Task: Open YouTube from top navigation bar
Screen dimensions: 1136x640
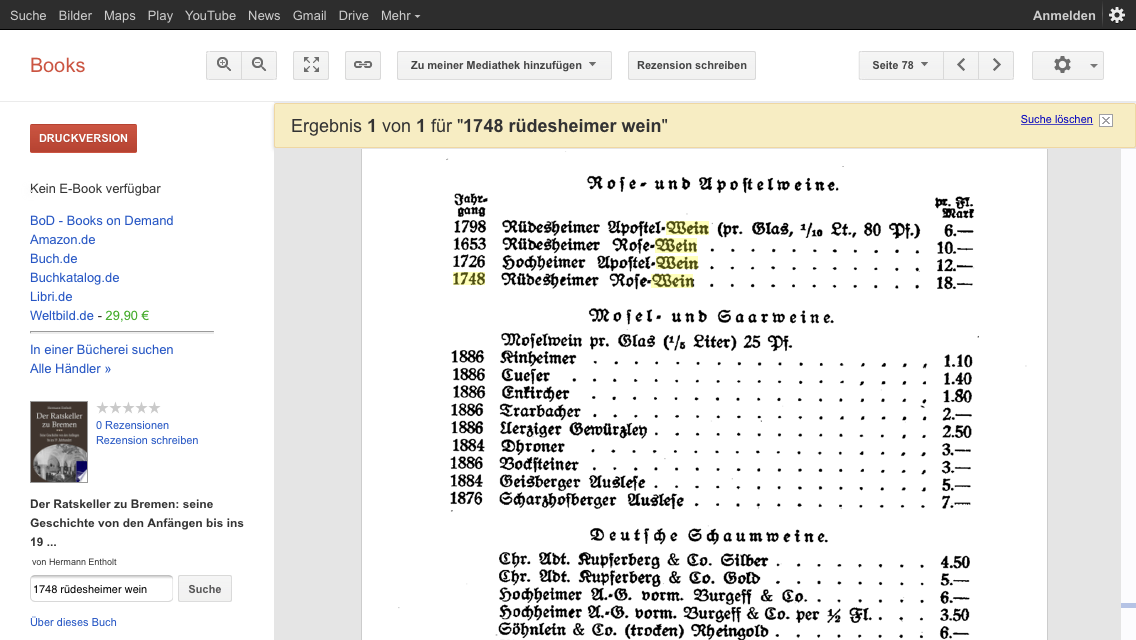Action: [x=210, y=15]
